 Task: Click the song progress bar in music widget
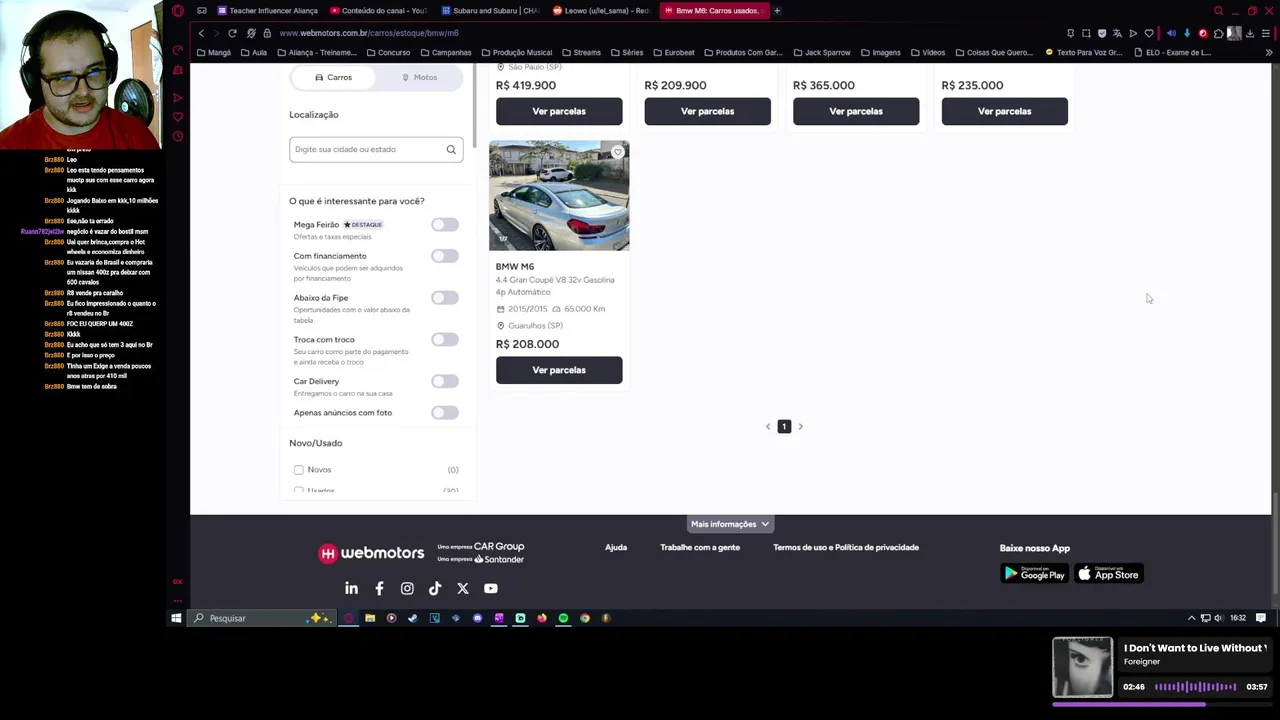(1161, 705)
